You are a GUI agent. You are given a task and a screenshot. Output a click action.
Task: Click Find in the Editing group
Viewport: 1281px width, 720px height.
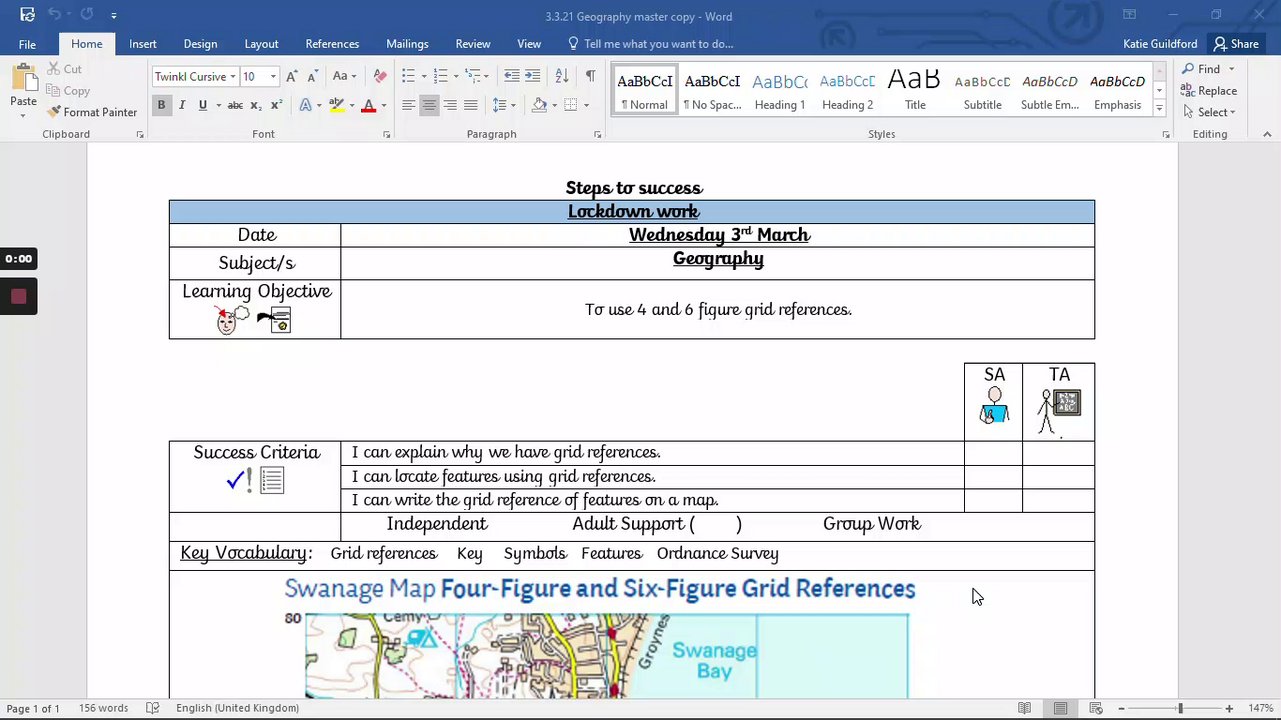pos(1200,69)
